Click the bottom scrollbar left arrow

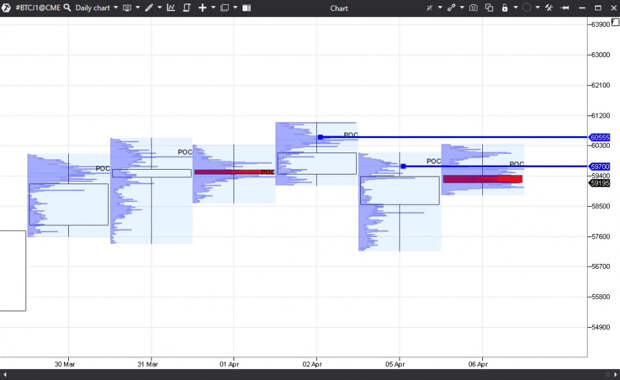tap(5, 374)
